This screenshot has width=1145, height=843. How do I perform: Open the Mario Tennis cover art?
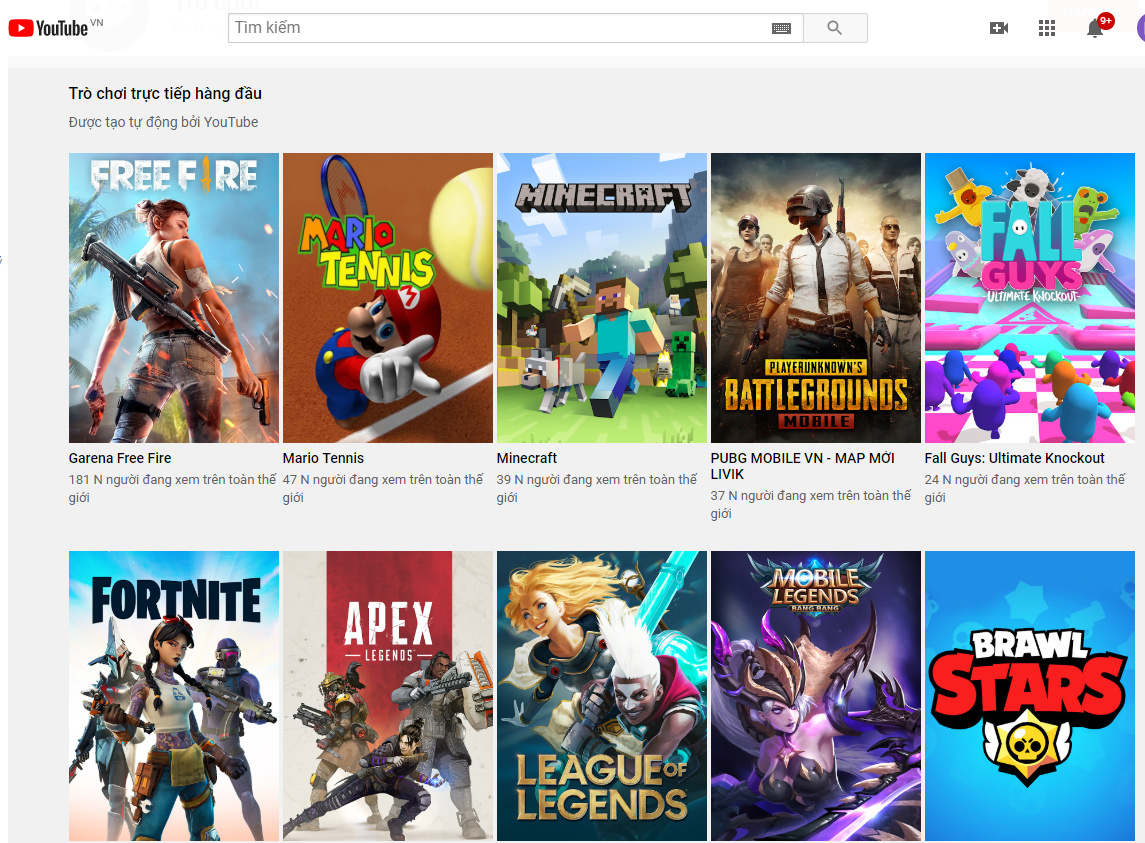point(388,297)
